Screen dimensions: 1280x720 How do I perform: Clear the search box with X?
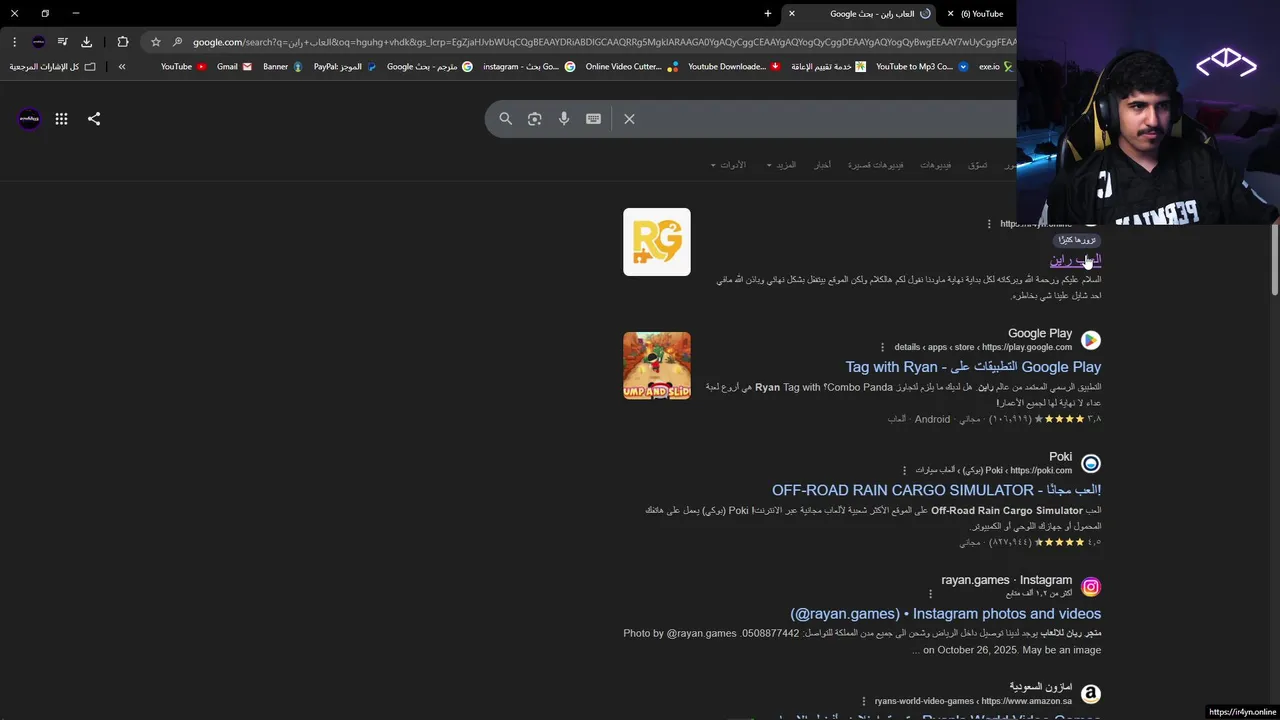pos(629,119)
